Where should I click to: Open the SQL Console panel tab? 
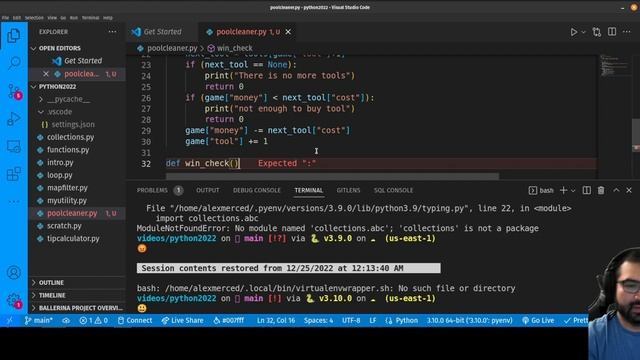[x=393, y=190]
